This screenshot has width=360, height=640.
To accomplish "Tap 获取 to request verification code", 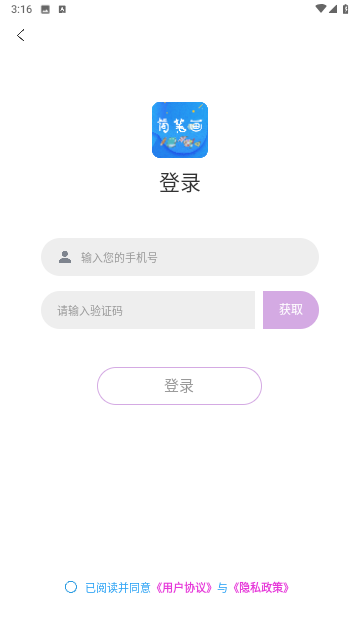I will tap(291, 310).
